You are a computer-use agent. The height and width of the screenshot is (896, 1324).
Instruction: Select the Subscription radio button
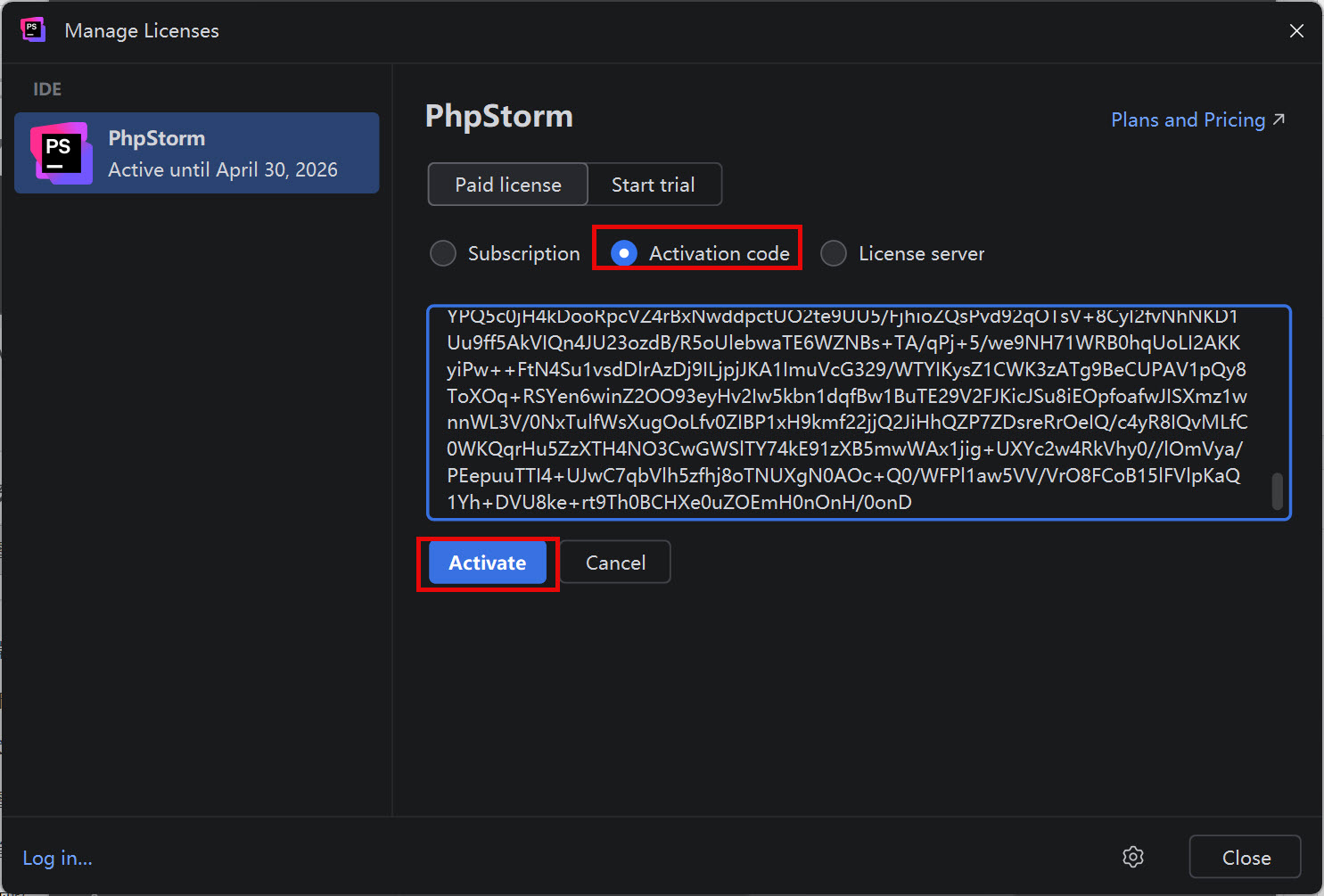(x=443, y=253)
